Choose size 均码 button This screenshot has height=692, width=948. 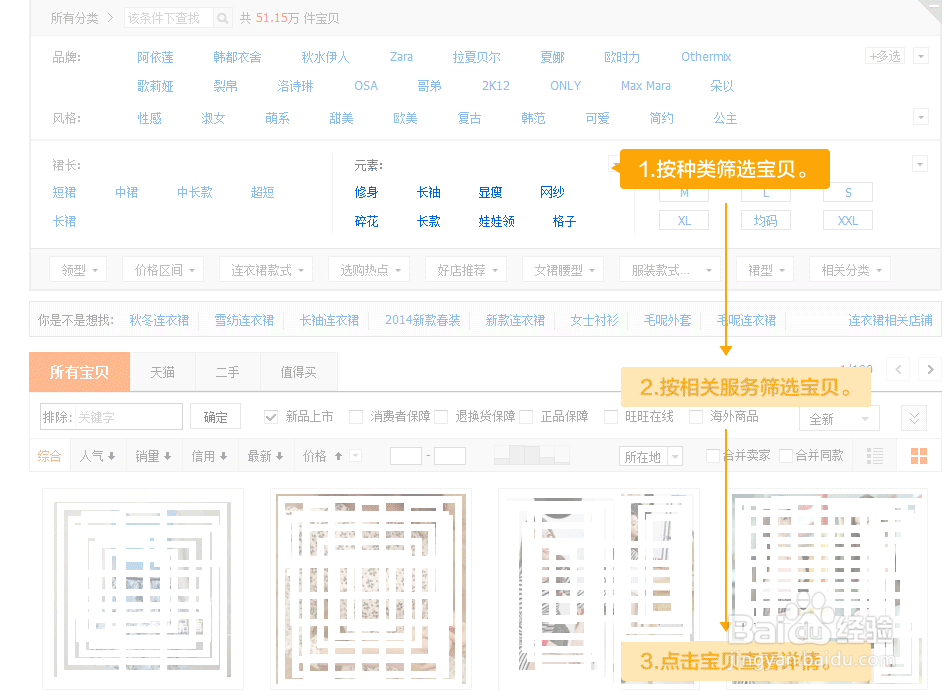(765, 221)
